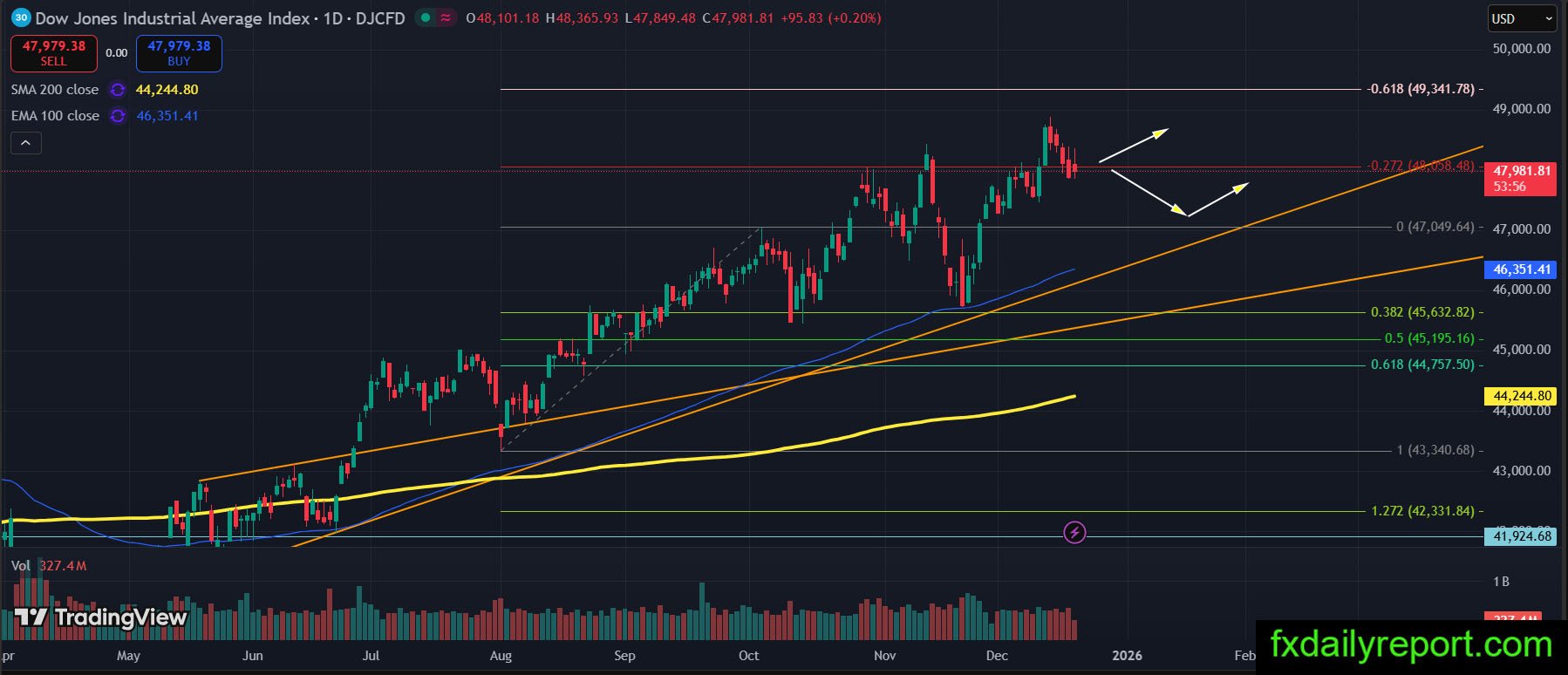Click the Jul label on the time axis

click(x=371, y=656)
